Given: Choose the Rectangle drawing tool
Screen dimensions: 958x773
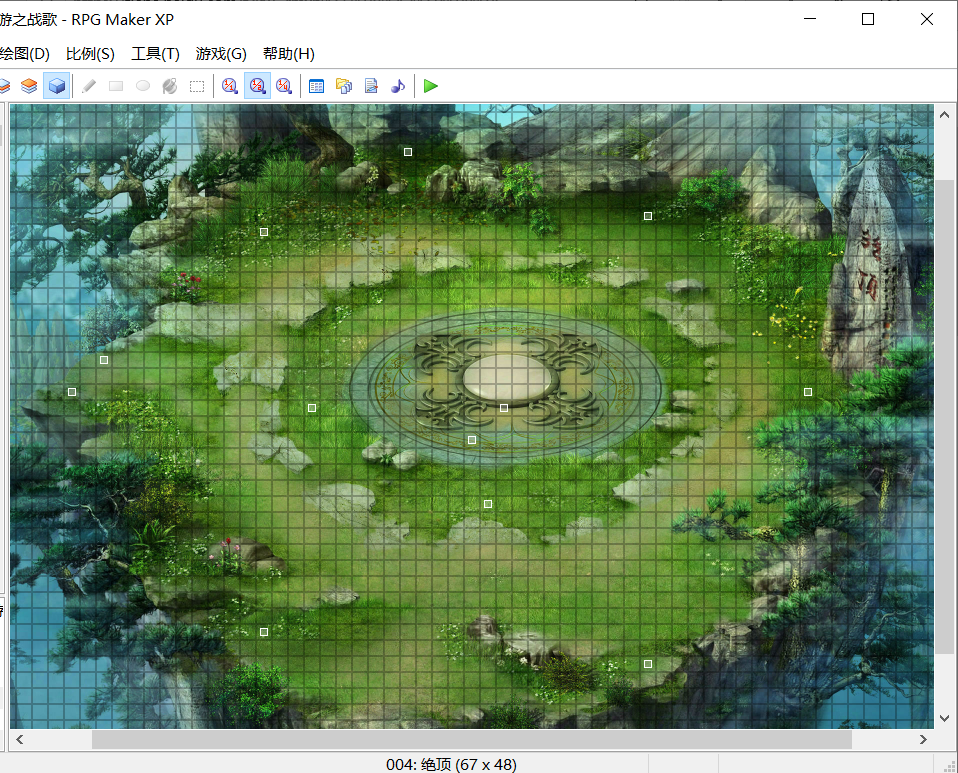Looking at the screenshot, I should pyautogui.click(x=116, y=86).
